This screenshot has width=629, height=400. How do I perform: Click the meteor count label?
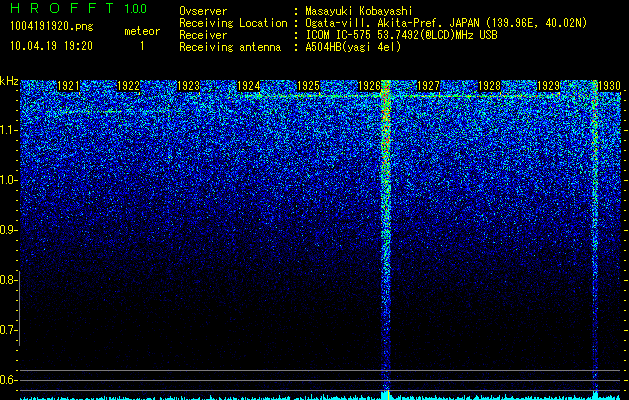(142, 31)
